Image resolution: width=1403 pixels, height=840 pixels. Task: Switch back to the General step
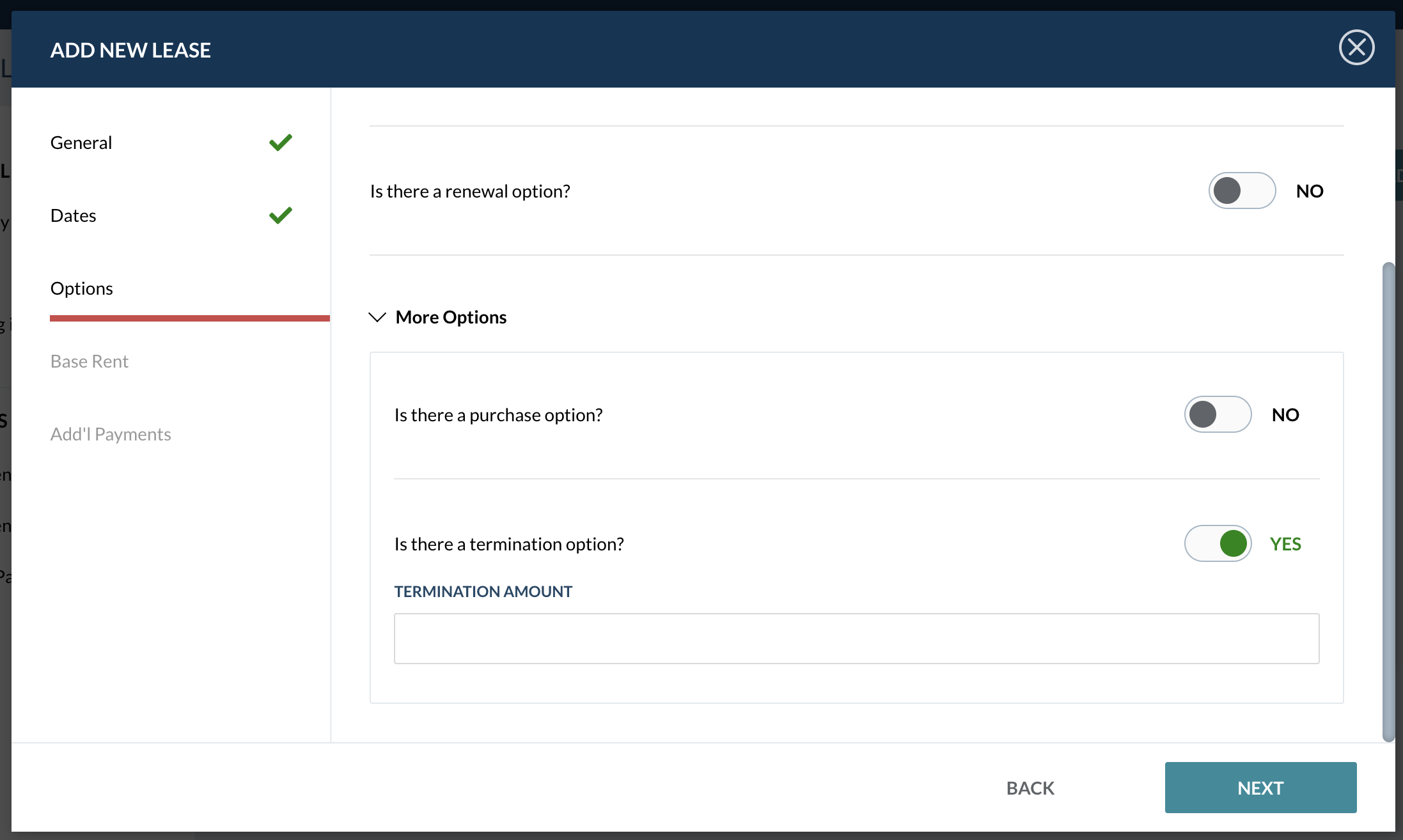[x=81, y=142]
